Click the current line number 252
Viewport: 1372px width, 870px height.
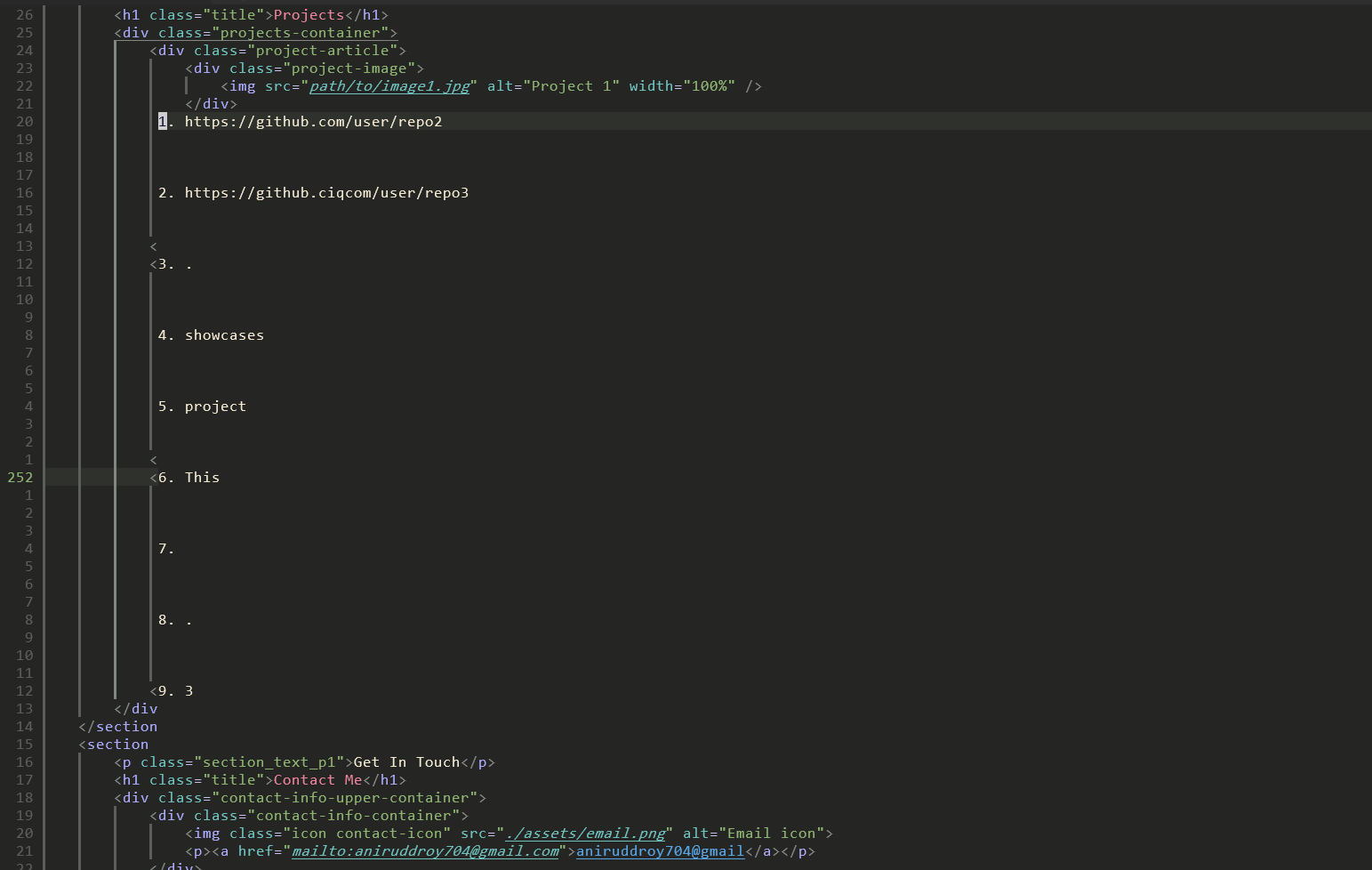coord(20,478)
